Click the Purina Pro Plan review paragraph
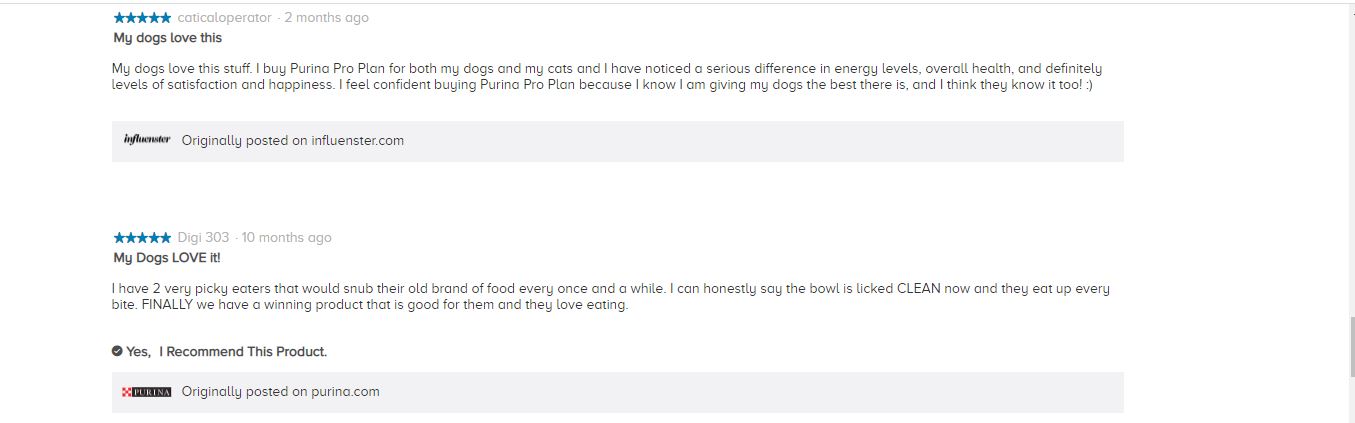Screen dimensions: 1355x423 tap(607, 77)
